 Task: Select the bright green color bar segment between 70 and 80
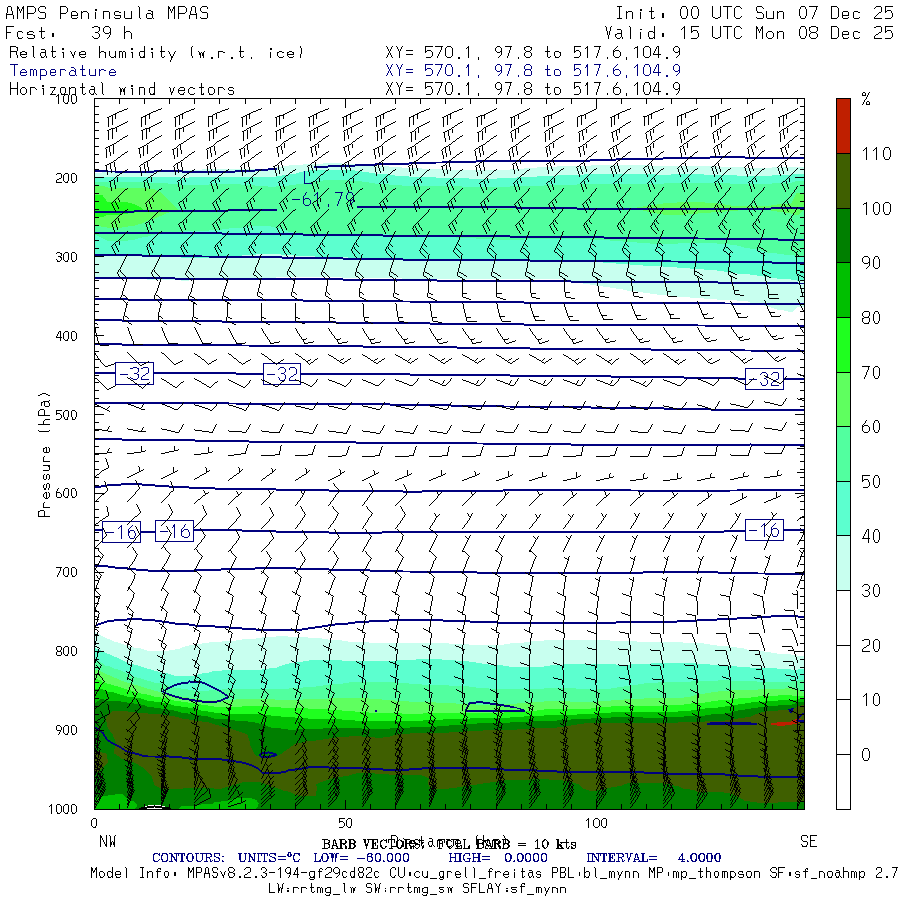843,344
